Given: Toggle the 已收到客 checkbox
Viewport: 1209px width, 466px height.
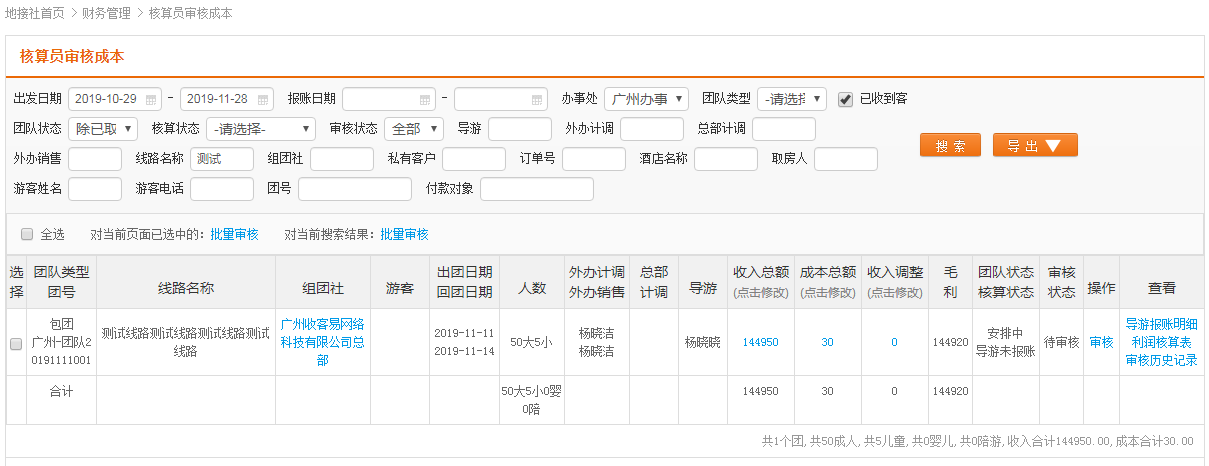Looking at the screenshot, I should (845, 99).
